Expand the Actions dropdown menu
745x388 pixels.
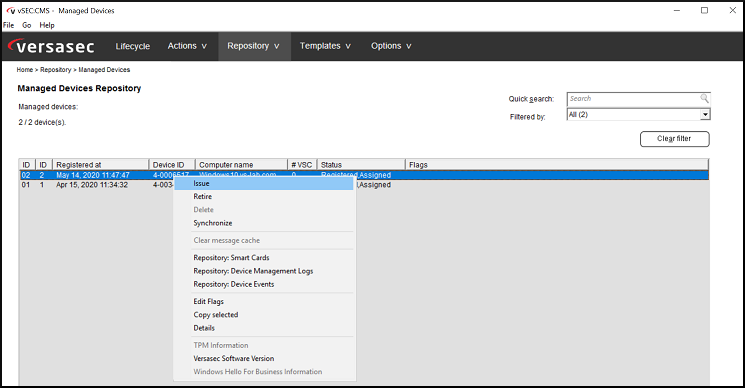click(187, 46)
